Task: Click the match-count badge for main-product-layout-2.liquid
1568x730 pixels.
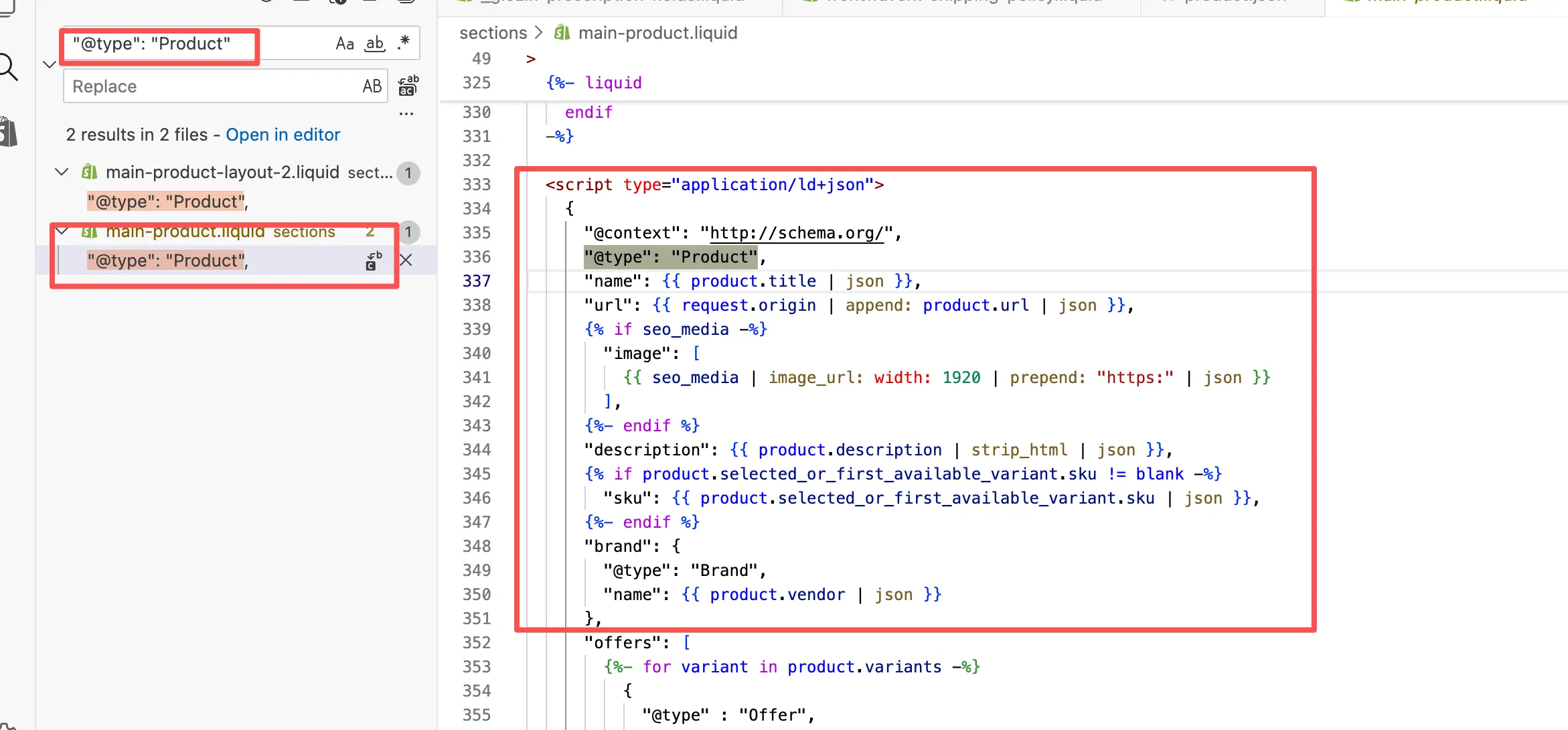Action: [x=408, y=173]
